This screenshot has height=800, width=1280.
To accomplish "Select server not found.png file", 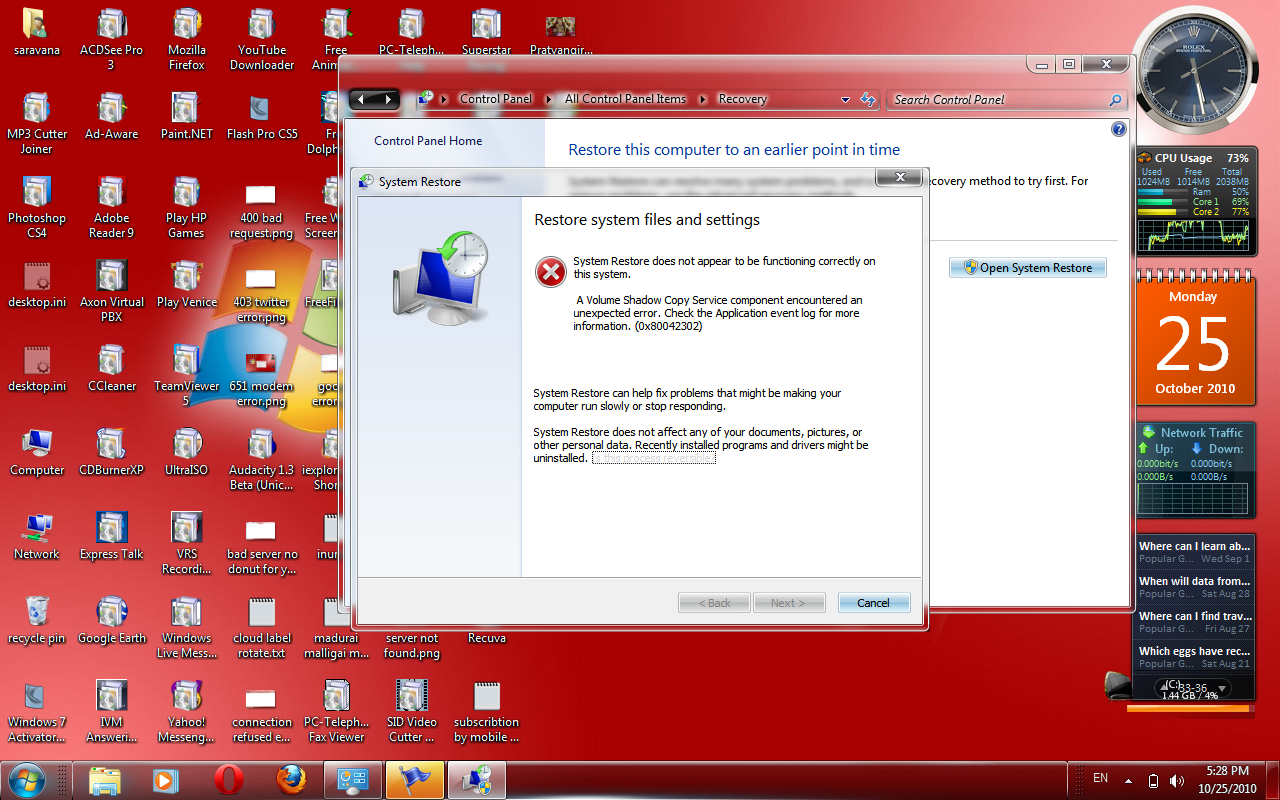I will click(412, 645).
